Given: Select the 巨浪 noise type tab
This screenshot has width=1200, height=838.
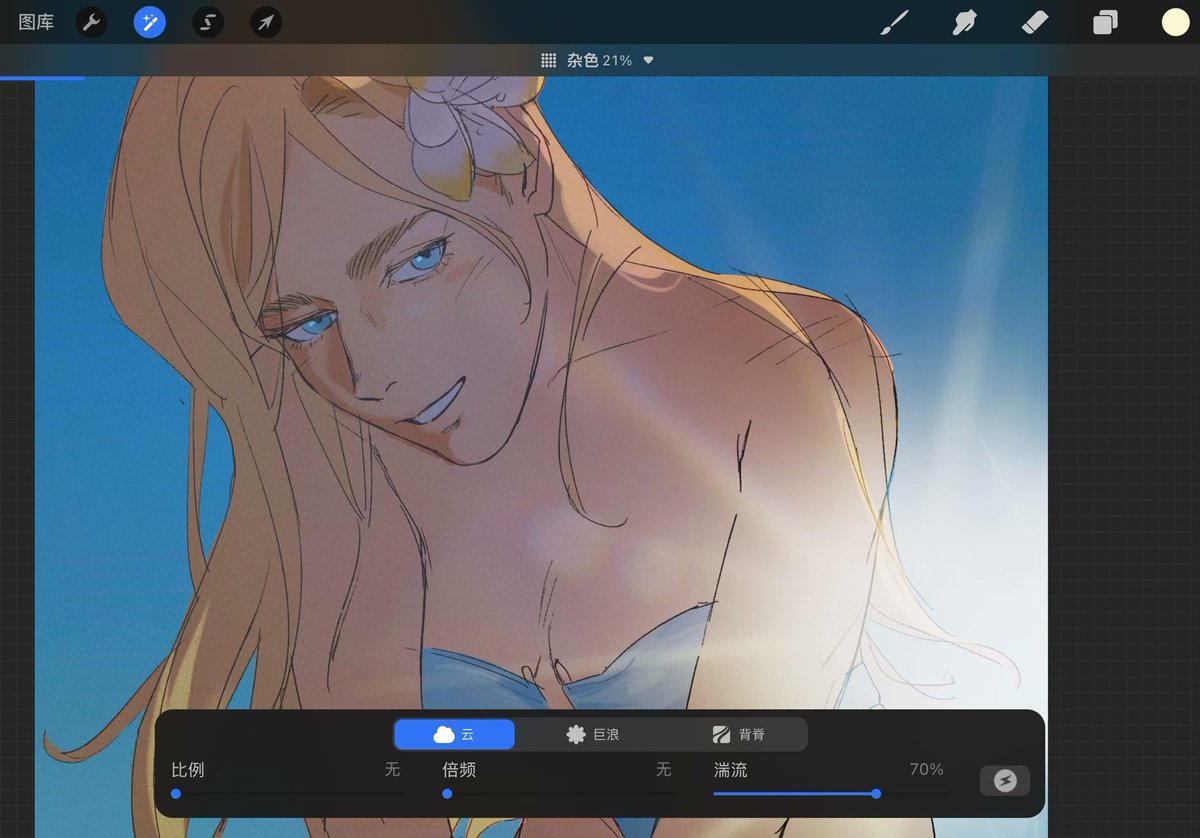Looking at the screenshot, I should click(x=592, y=734).
